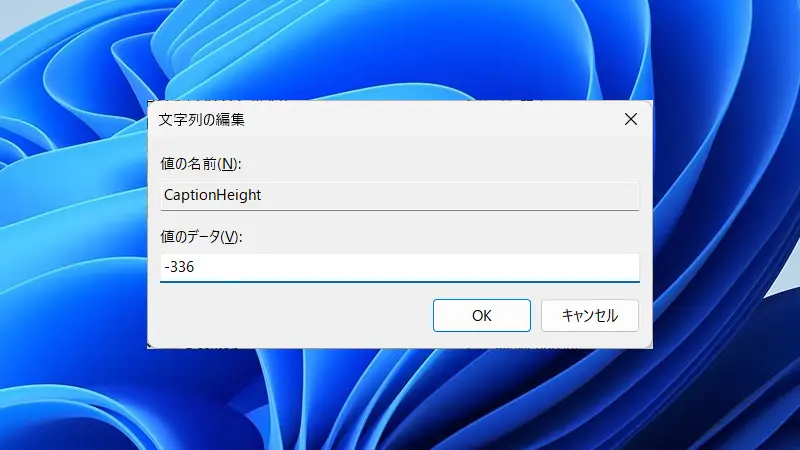Click the 文字列の編集 dialog title text
800x450 pixels.
(x=202, y=119)
